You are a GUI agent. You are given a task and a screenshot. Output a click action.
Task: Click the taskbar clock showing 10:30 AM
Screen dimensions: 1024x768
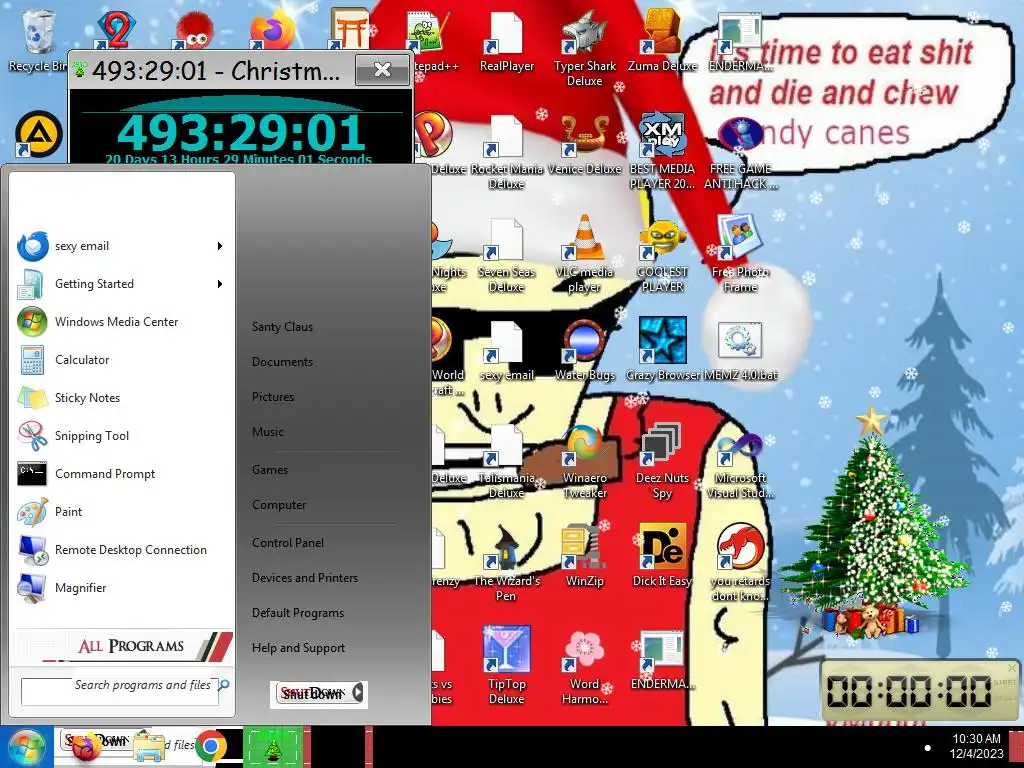pyautogui.click(x=976, y=746)
